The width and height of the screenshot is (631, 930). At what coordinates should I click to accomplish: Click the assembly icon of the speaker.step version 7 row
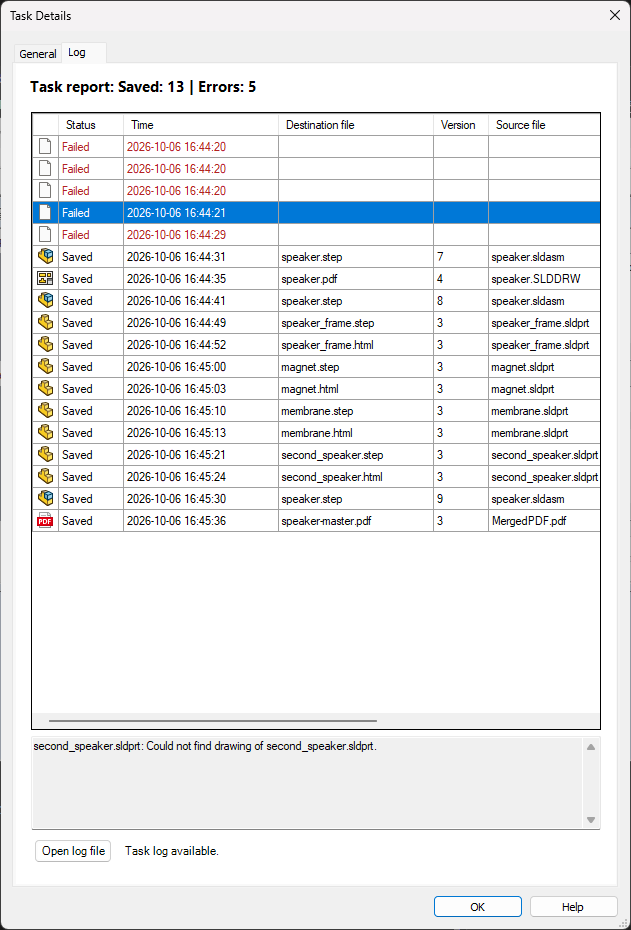coord(45,256)
